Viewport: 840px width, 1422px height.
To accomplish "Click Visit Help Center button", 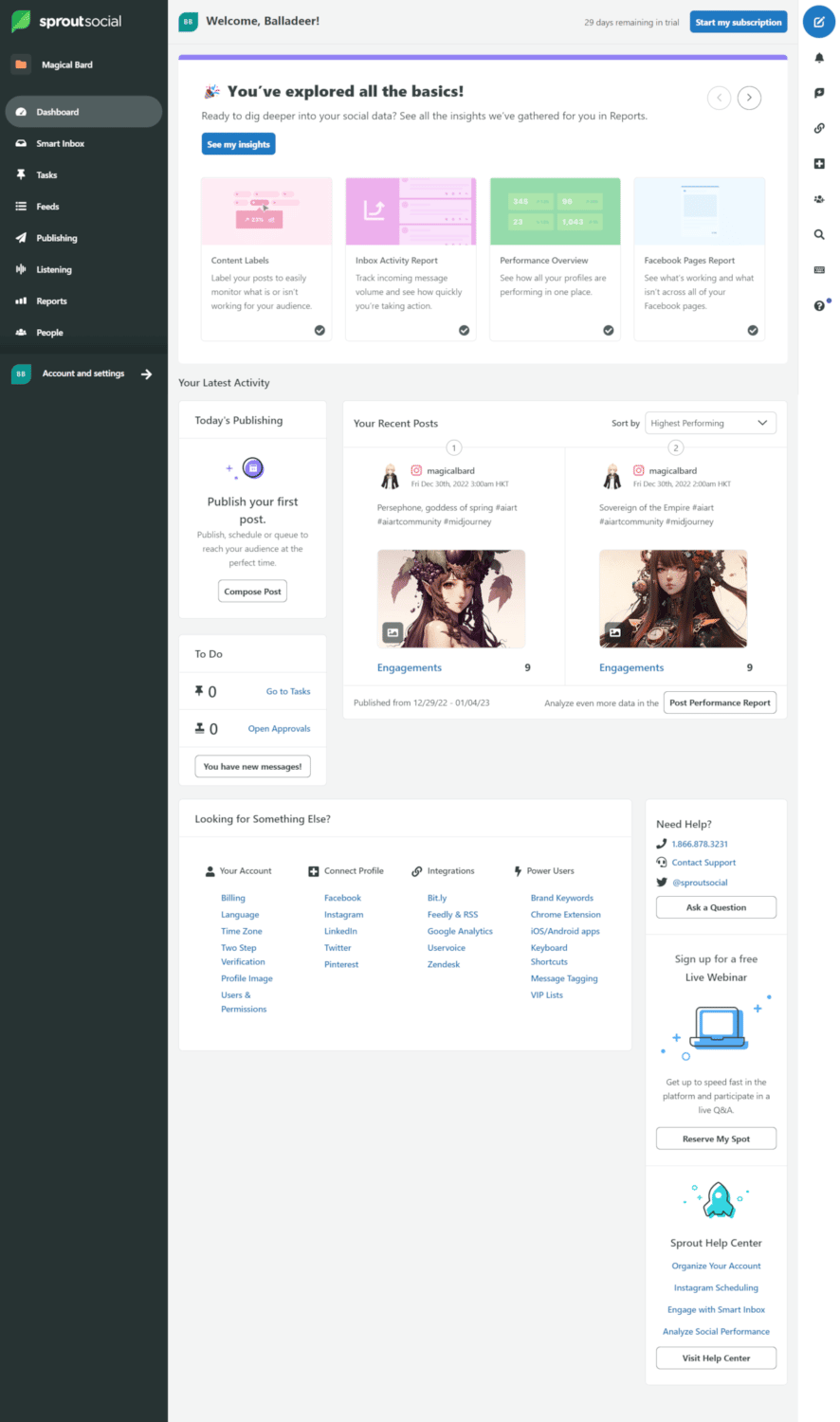I will tap(716, 1358).
